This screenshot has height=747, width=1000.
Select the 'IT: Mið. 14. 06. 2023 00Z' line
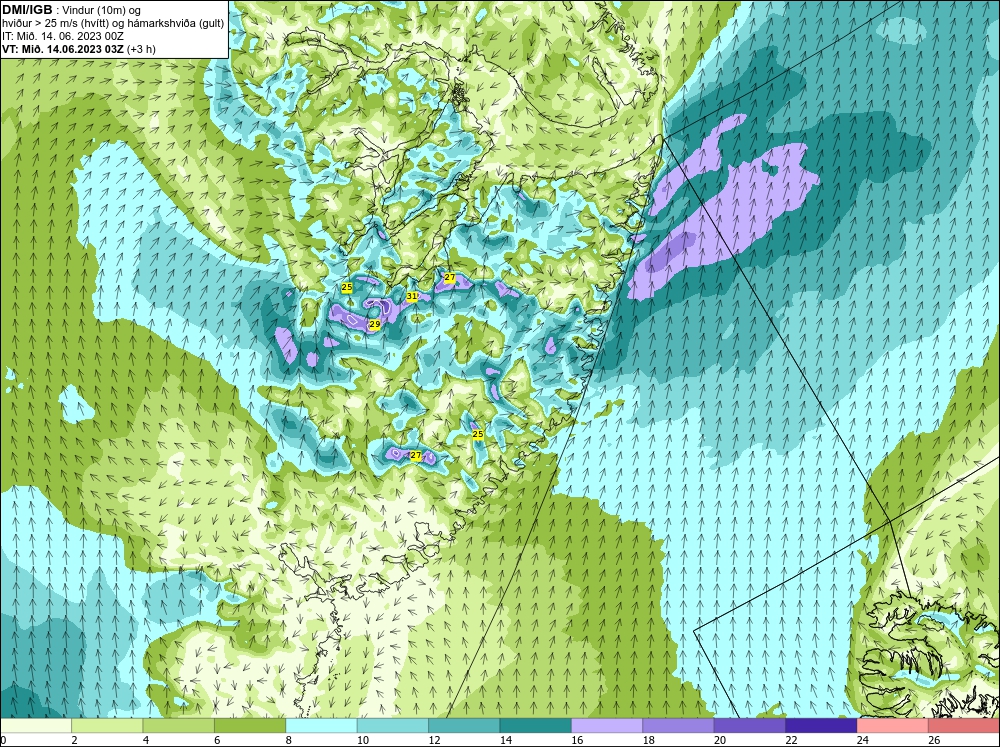pos(62,36)
